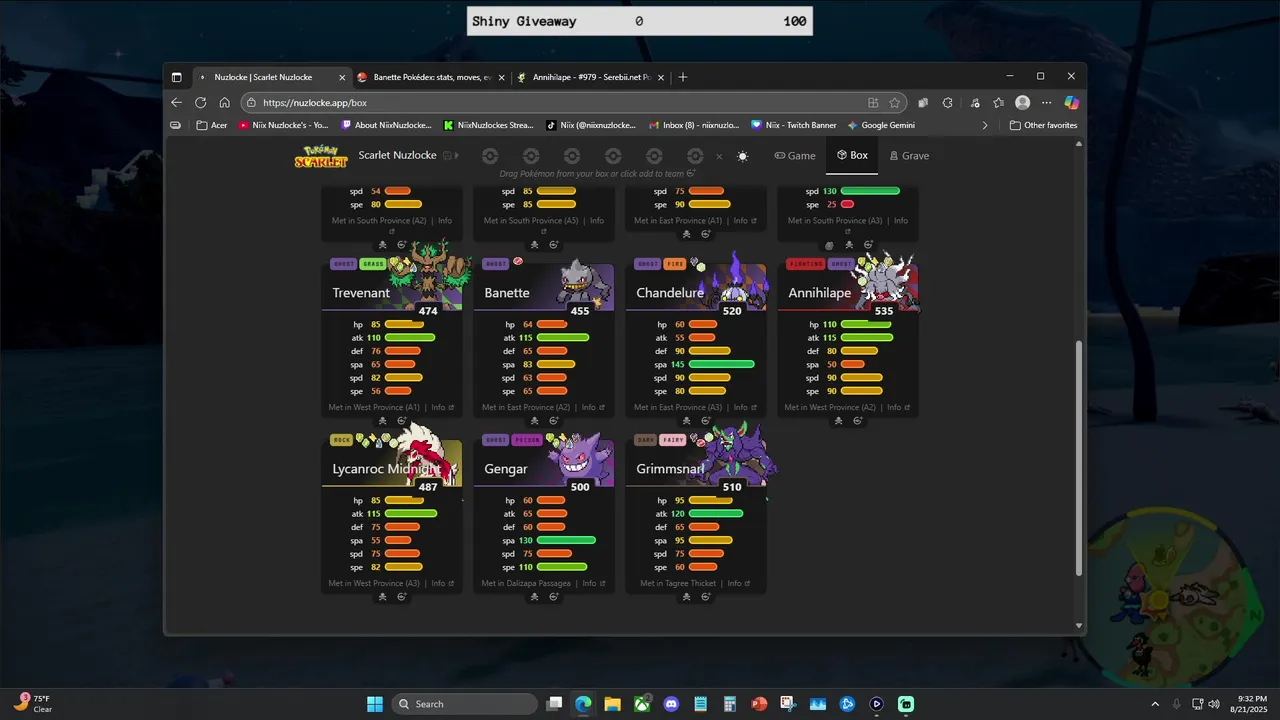The image size is (1280, 720).
Task: Go back in browser history
Action: [177, 102]
